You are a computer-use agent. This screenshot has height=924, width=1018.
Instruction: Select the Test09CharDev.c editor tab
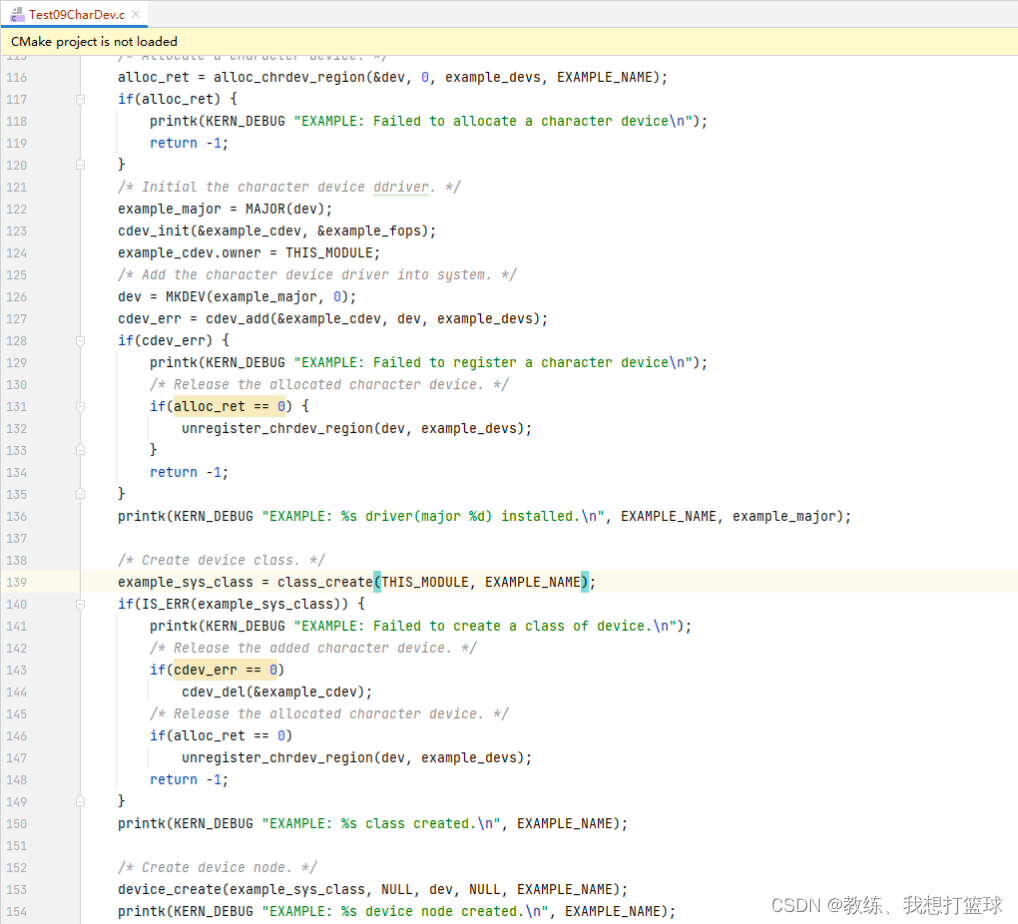[76, 14]
